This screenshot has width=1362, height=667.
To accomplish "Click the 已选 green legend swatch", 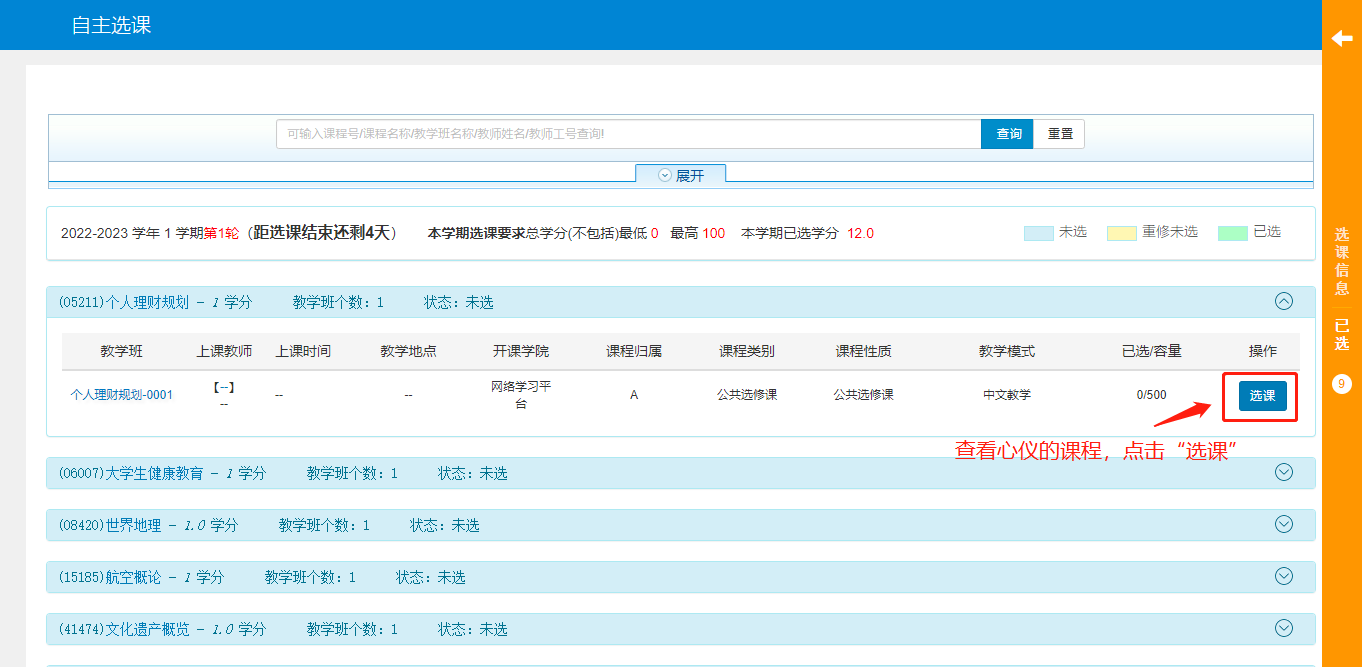I will pos(1232,233).
